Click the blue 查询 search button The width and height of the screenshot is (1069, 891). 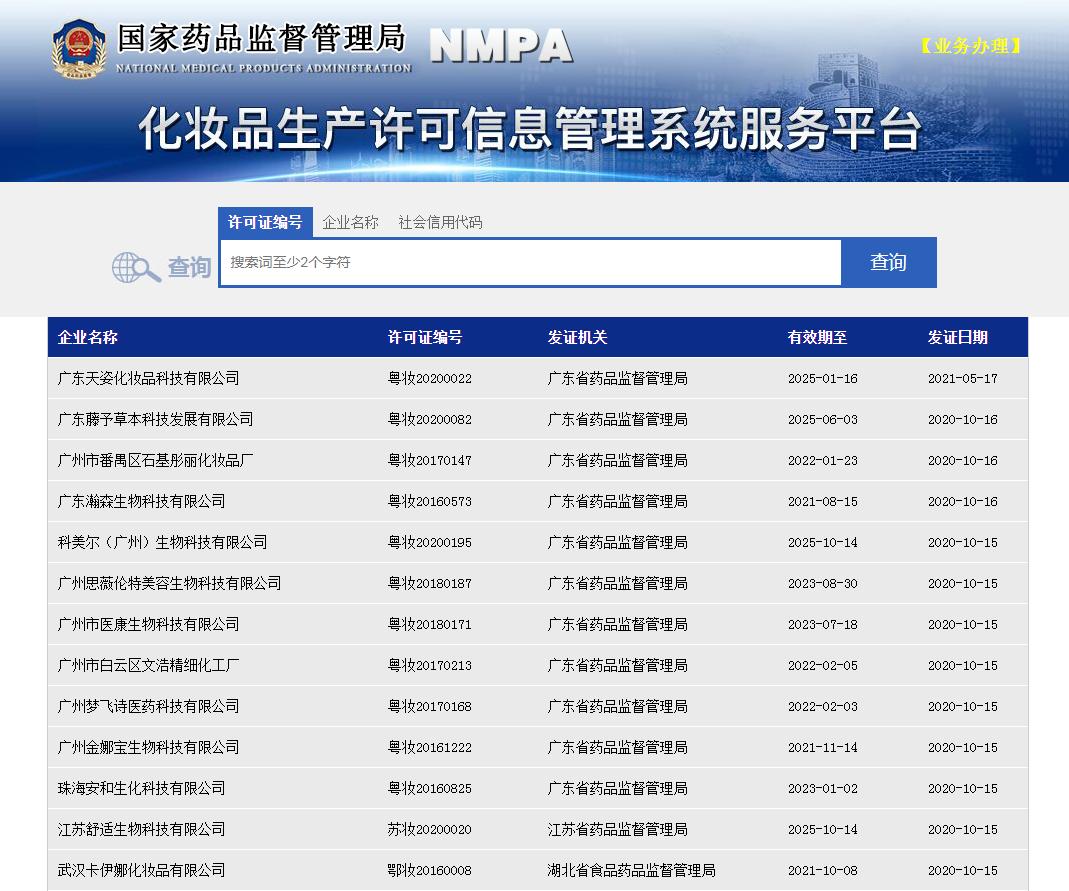pos(888,262)
